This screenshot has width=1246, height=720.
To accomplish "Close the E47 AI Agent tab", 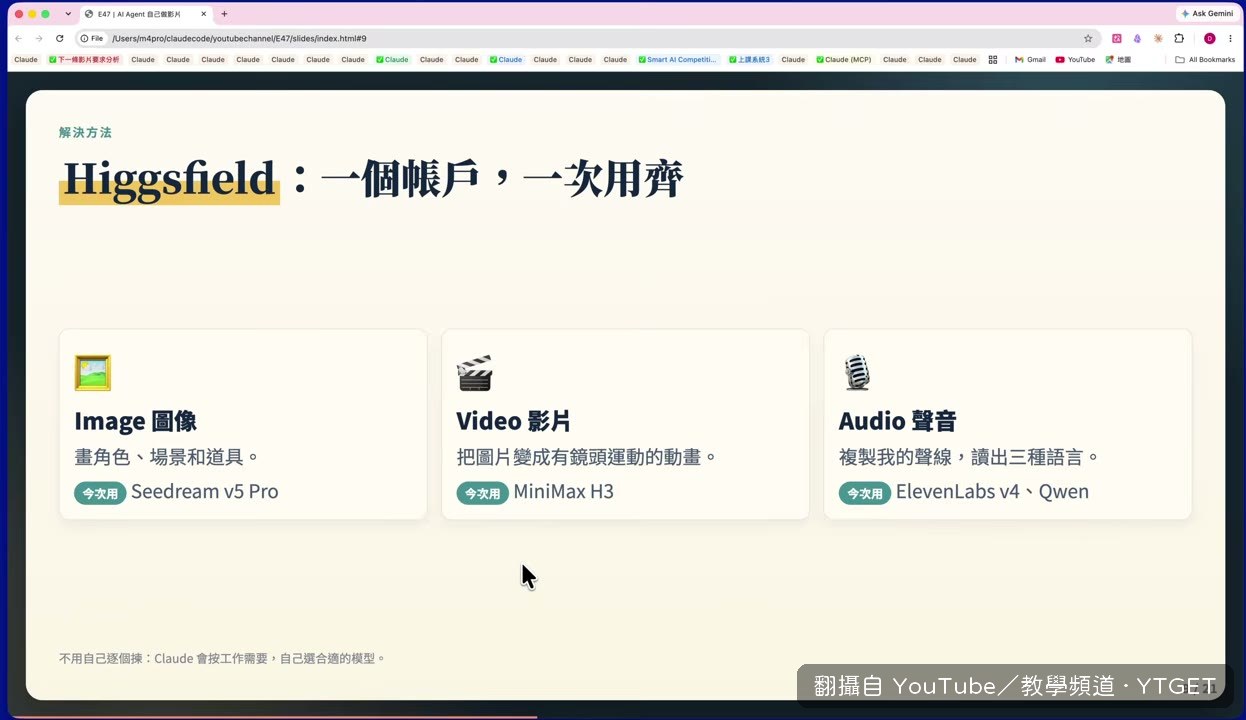I will click(202, 14).
